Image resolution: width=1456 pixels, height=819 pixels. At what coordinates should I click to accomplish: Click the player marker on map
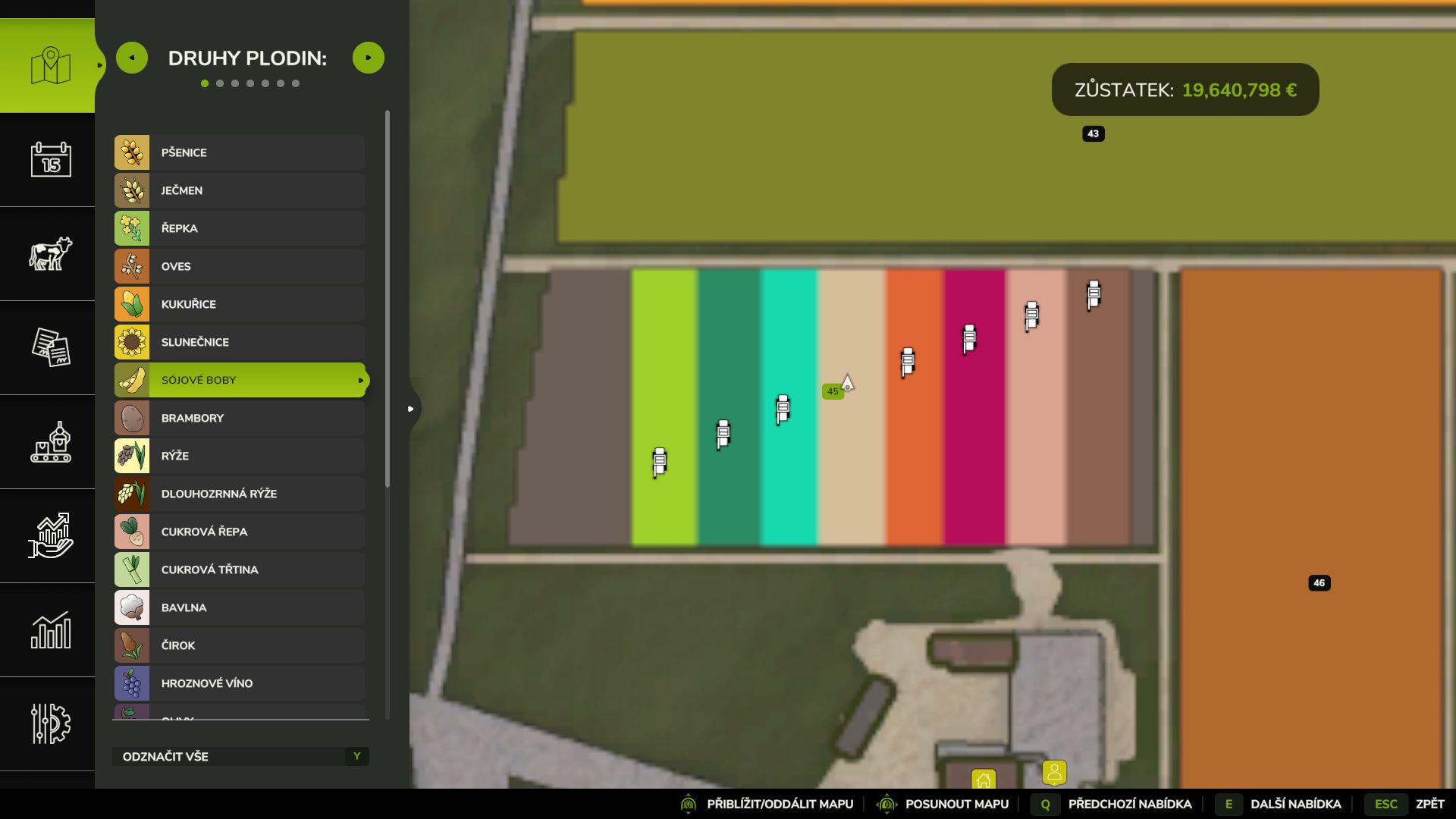pyautogui.click(x=1054, y=773)
